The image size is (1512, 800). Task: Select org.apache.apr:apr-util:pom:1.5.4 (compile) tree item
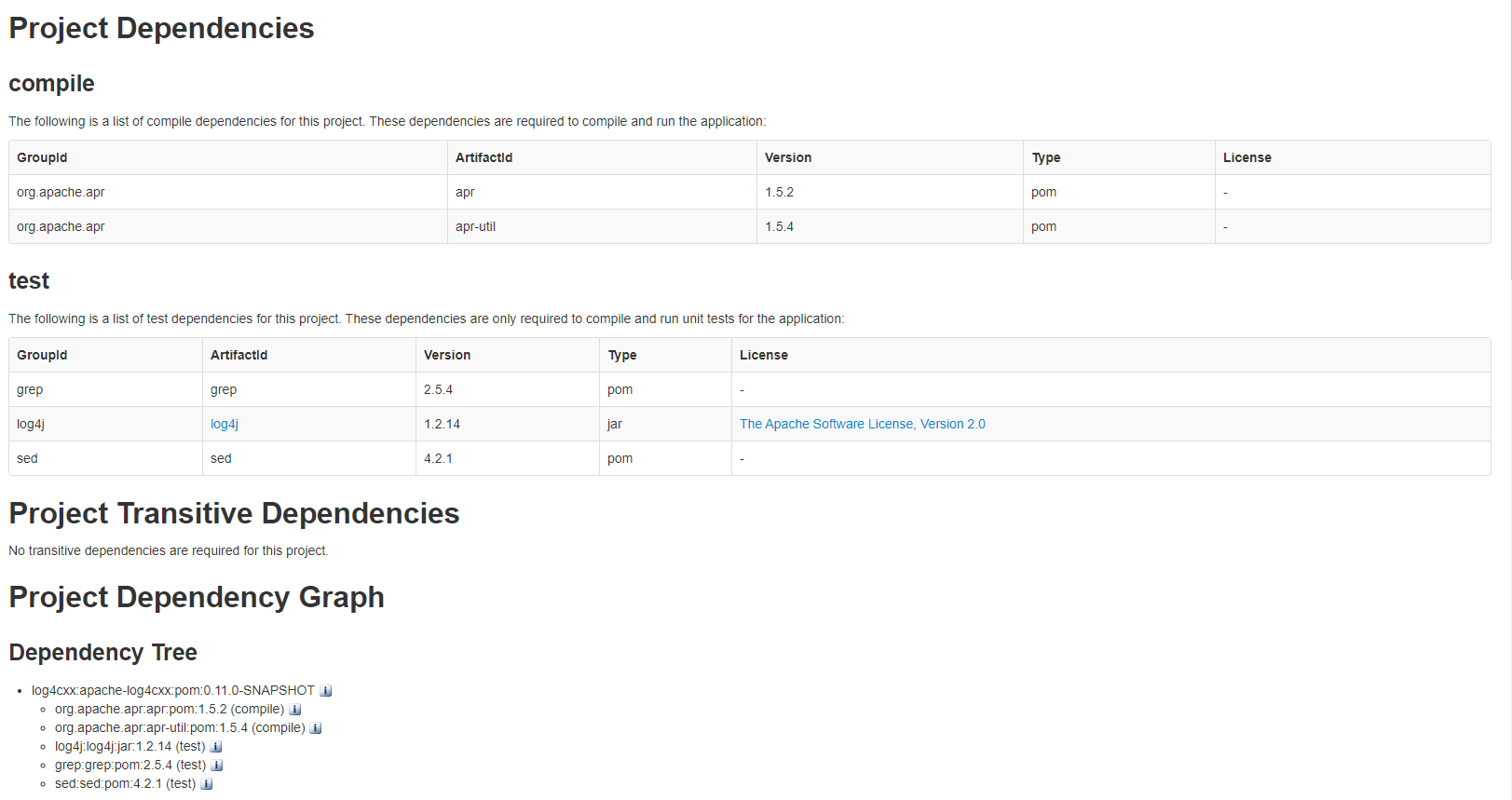coord(180,728)
